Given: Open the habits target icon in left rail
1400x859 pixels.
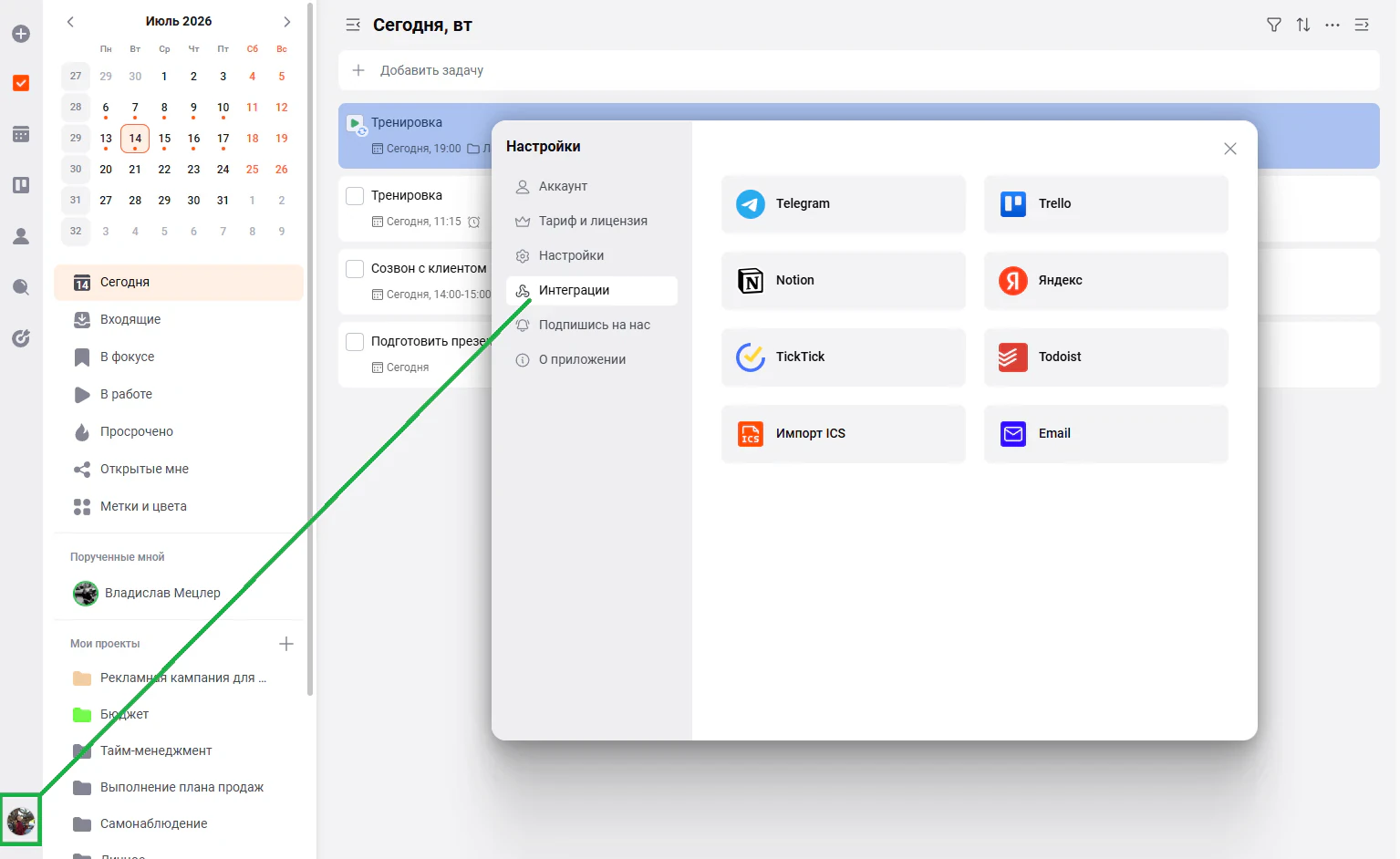Looking at the screenshot, I should (21, 338).
